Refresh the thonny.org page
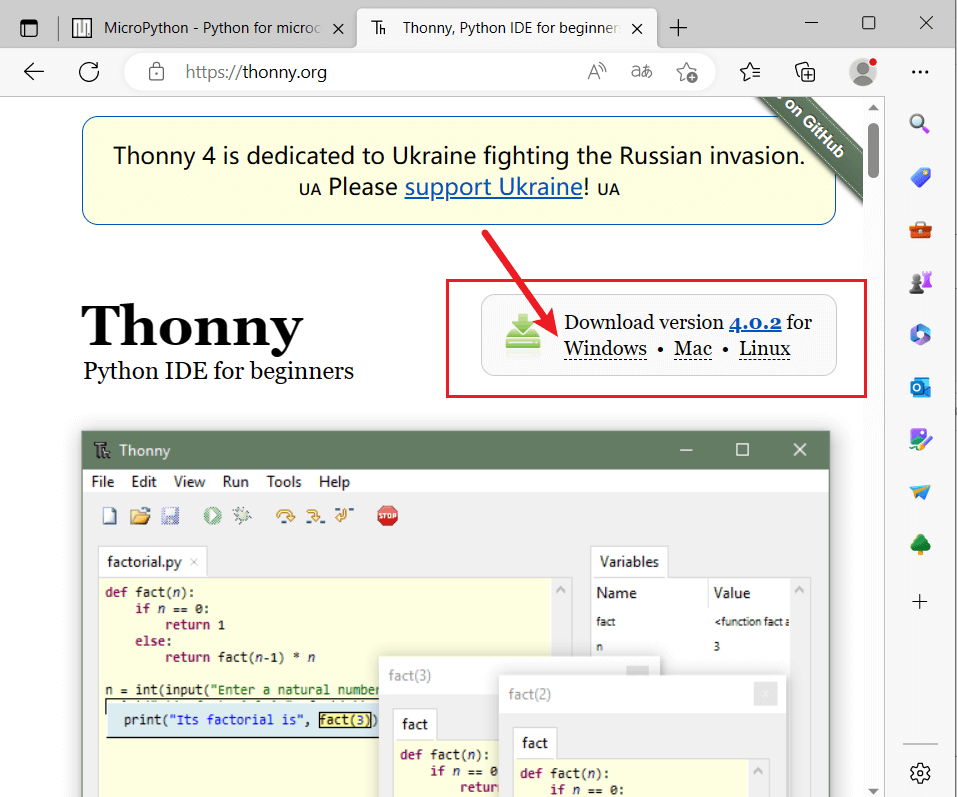This screenshot has height=797, width=957. coord(89,71)
